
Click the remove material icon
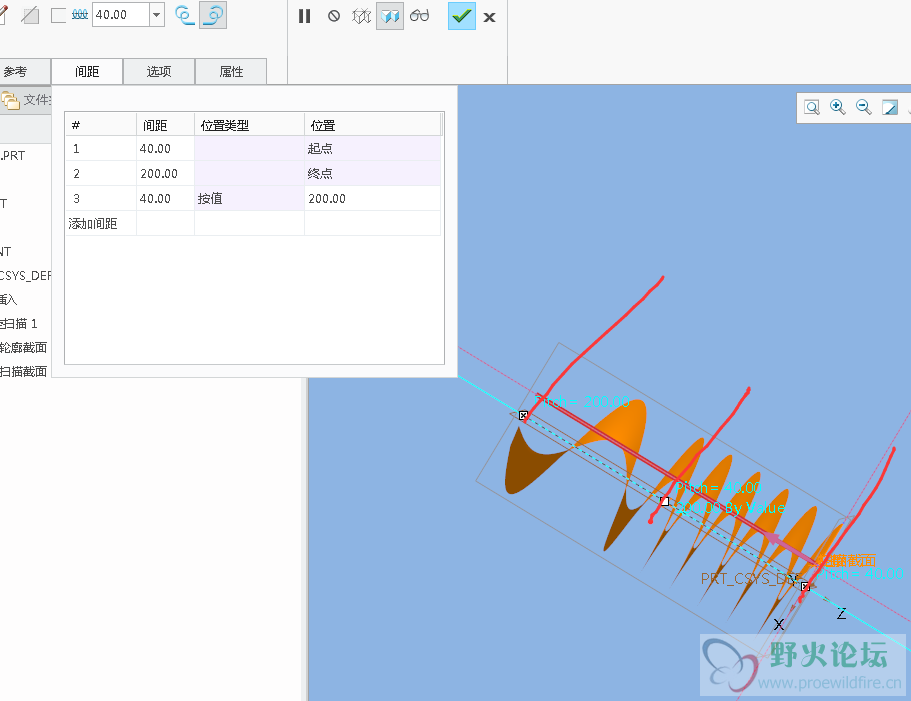tap(30, 15)
